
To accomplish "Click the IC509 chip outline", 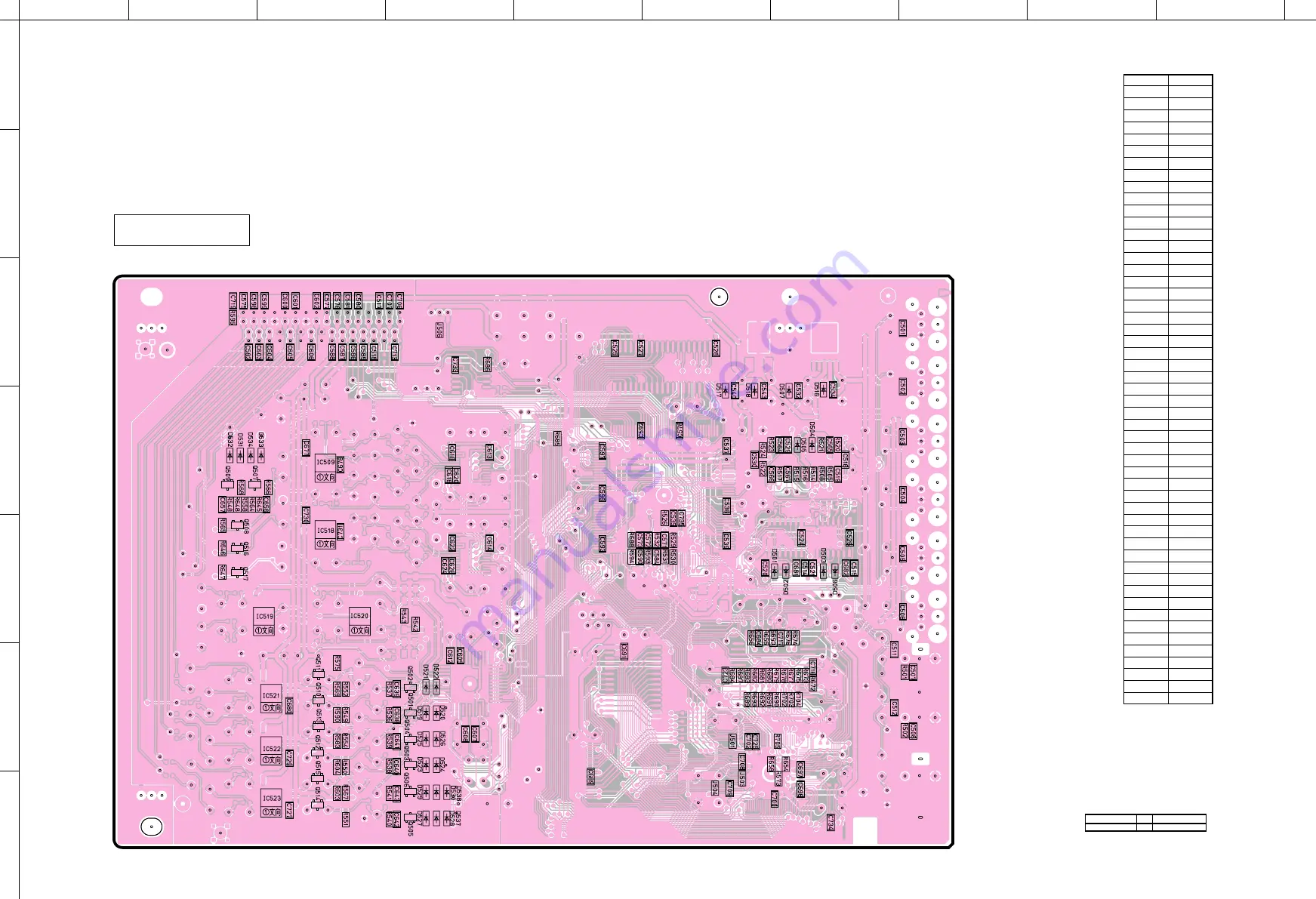I will click(325, 469).
